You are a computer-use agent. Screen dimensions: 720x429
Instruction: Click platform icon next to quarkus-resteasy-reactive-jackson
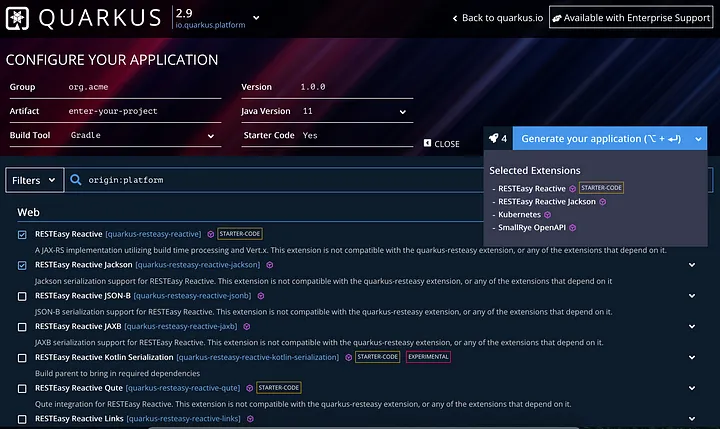270,265
